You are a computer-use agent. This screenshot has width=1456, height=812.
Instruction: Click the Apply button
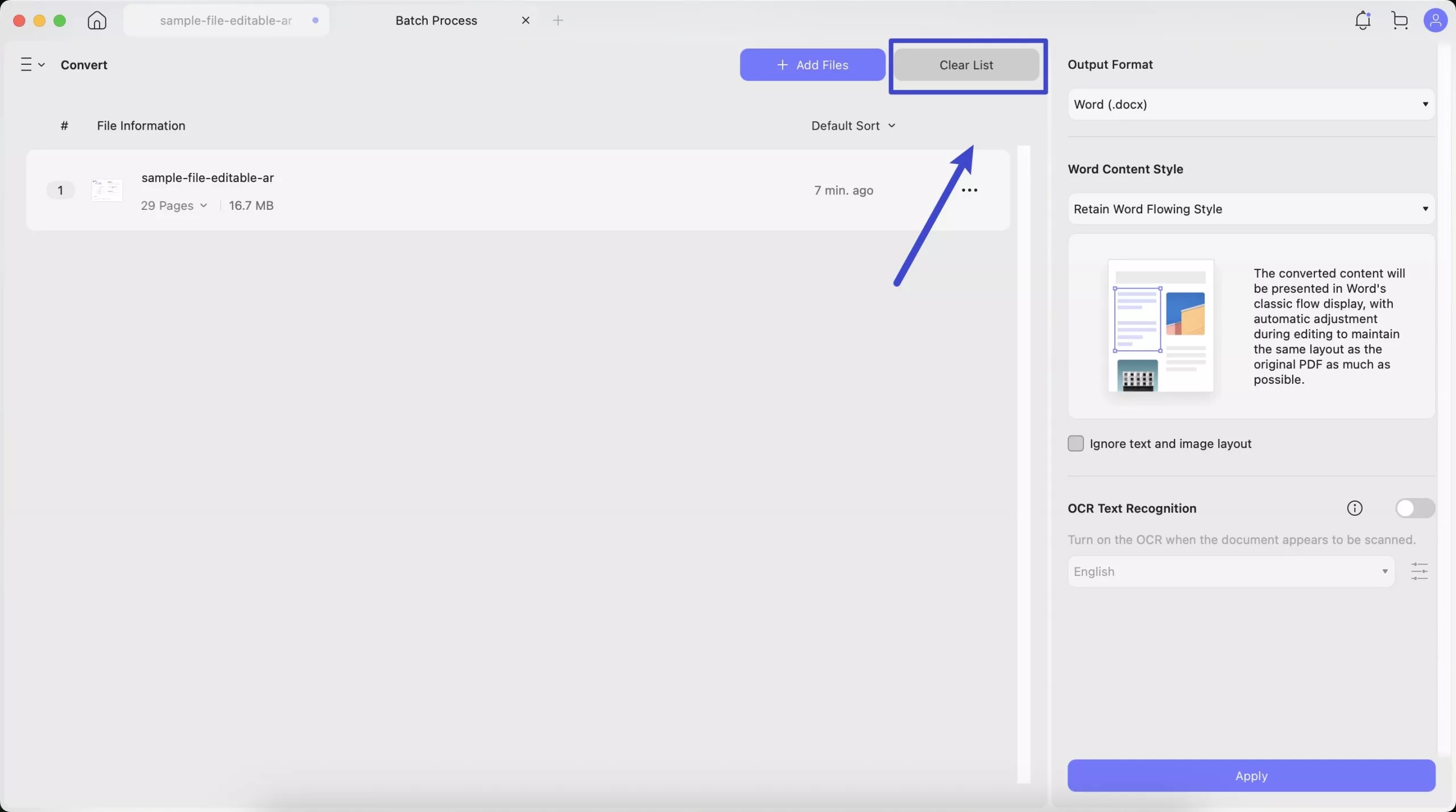click(1251, 776)
